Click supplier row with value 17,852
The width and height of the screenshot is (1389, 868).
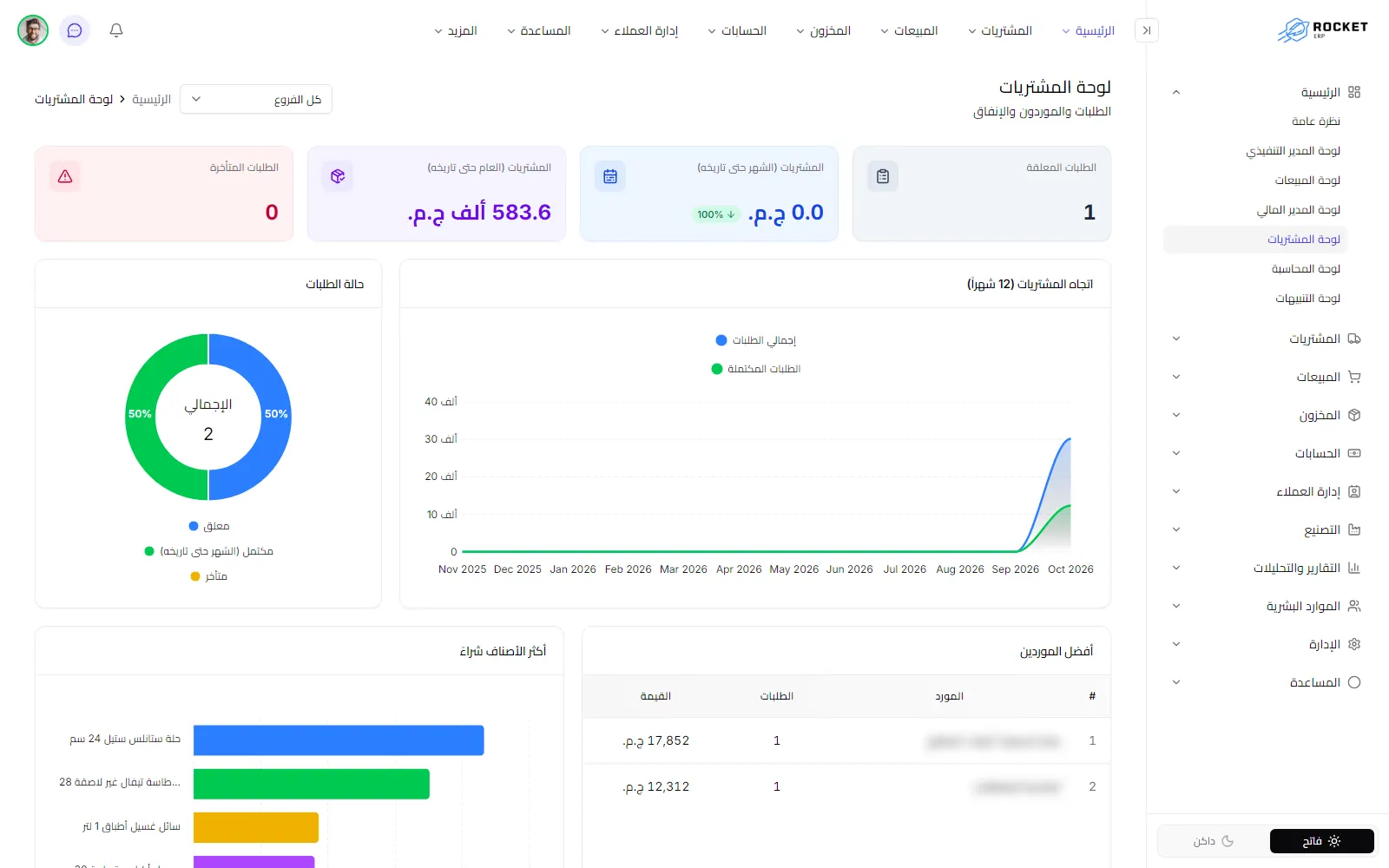tap(846, 740)
